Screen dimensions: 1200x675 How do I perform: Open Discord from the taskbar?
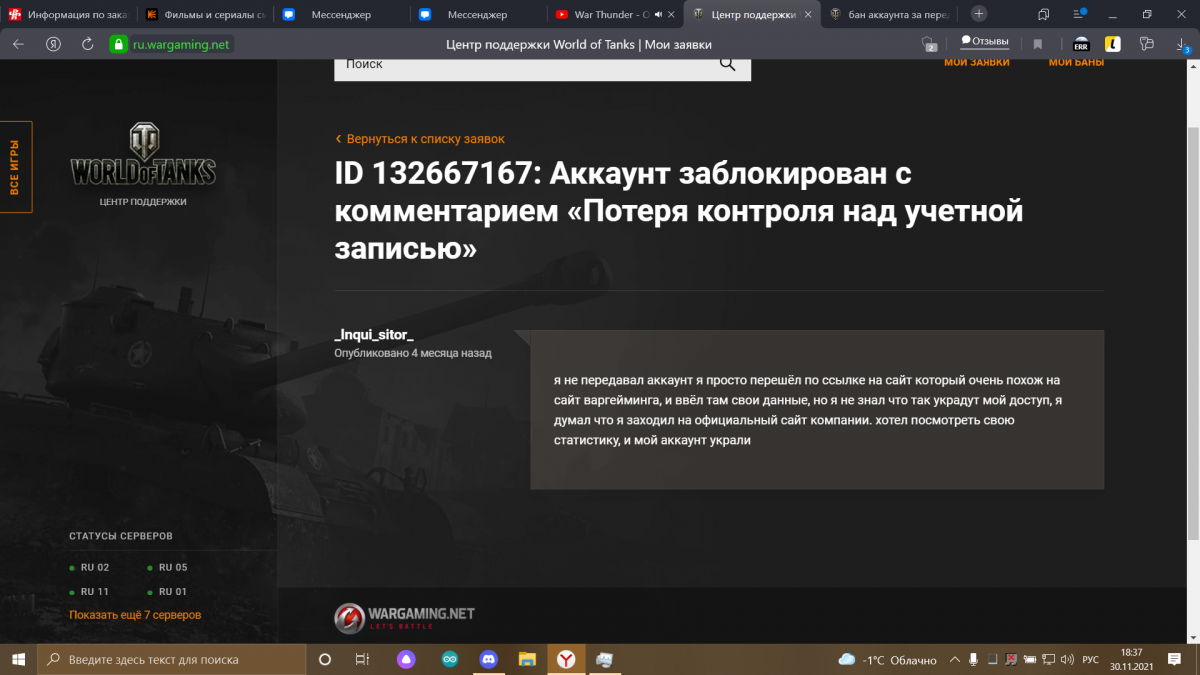pyautogui.click(x=488, y=659)
